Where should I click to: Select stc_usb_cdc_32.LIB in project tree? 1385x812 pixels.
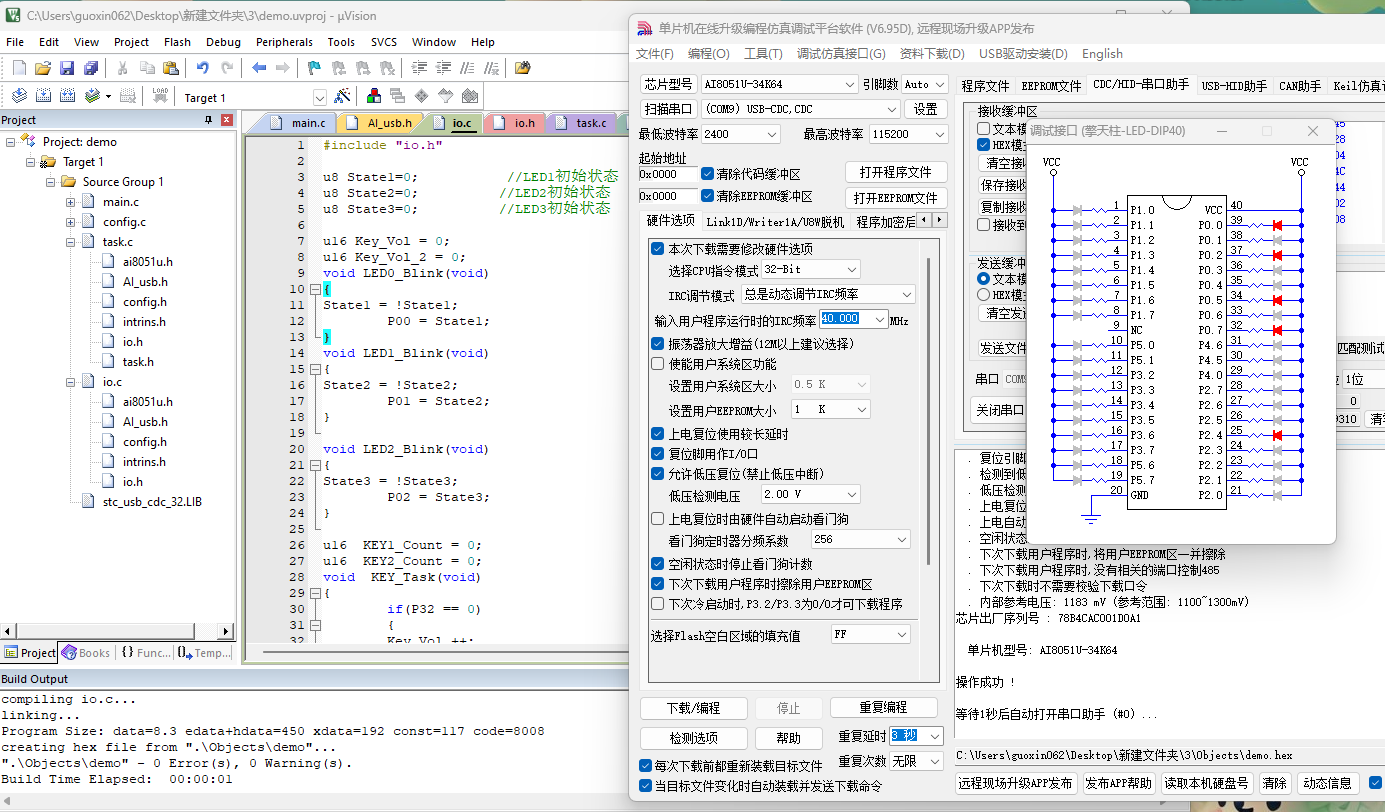(x=152, y=502)
